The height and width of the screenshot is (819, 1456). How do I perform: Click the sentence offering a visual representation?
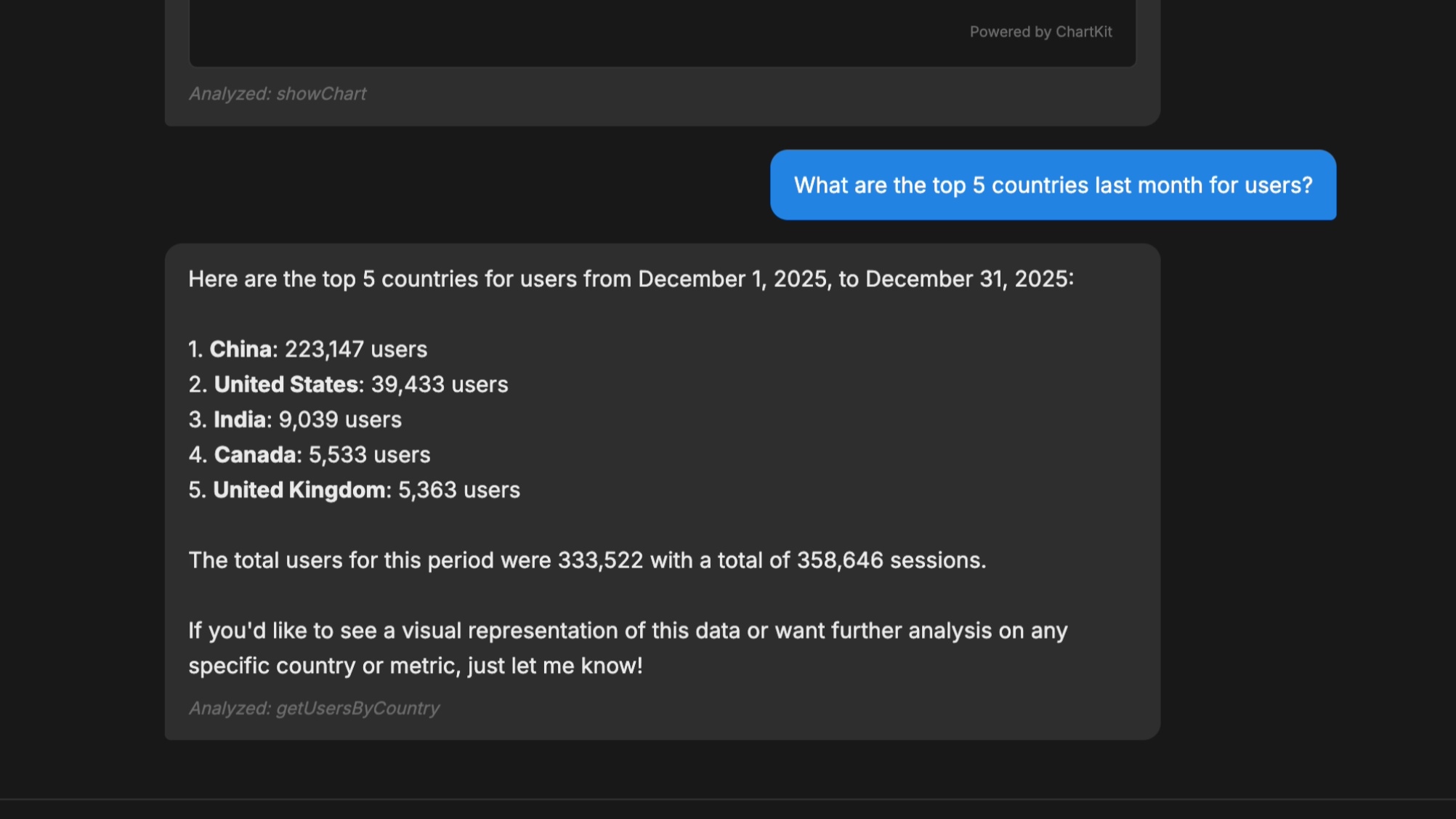click(626, 647)
